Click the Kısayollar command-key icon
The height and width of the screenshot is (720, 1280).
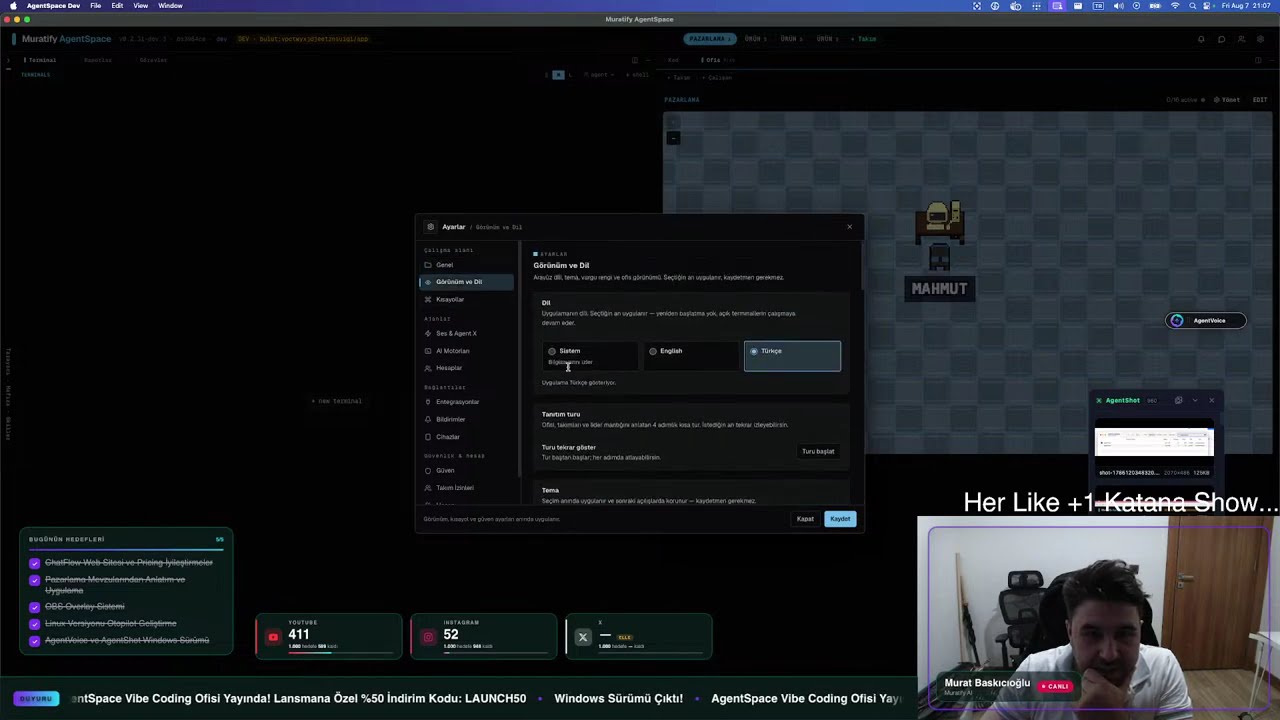[x=428, y=299]
